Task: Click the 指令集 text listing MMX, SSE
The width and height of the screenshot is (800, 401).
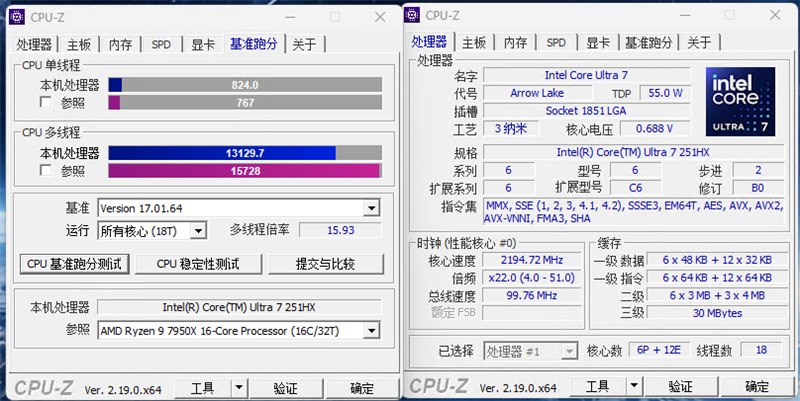Action: 633,212
